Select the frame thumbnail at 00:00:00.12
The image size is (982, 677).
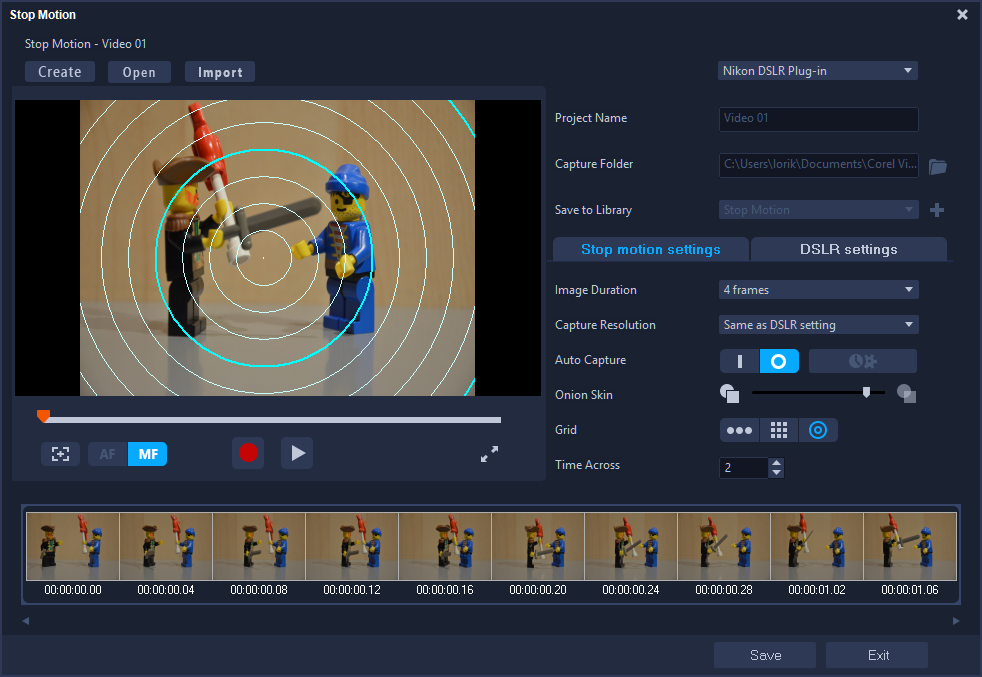[351, 546]
